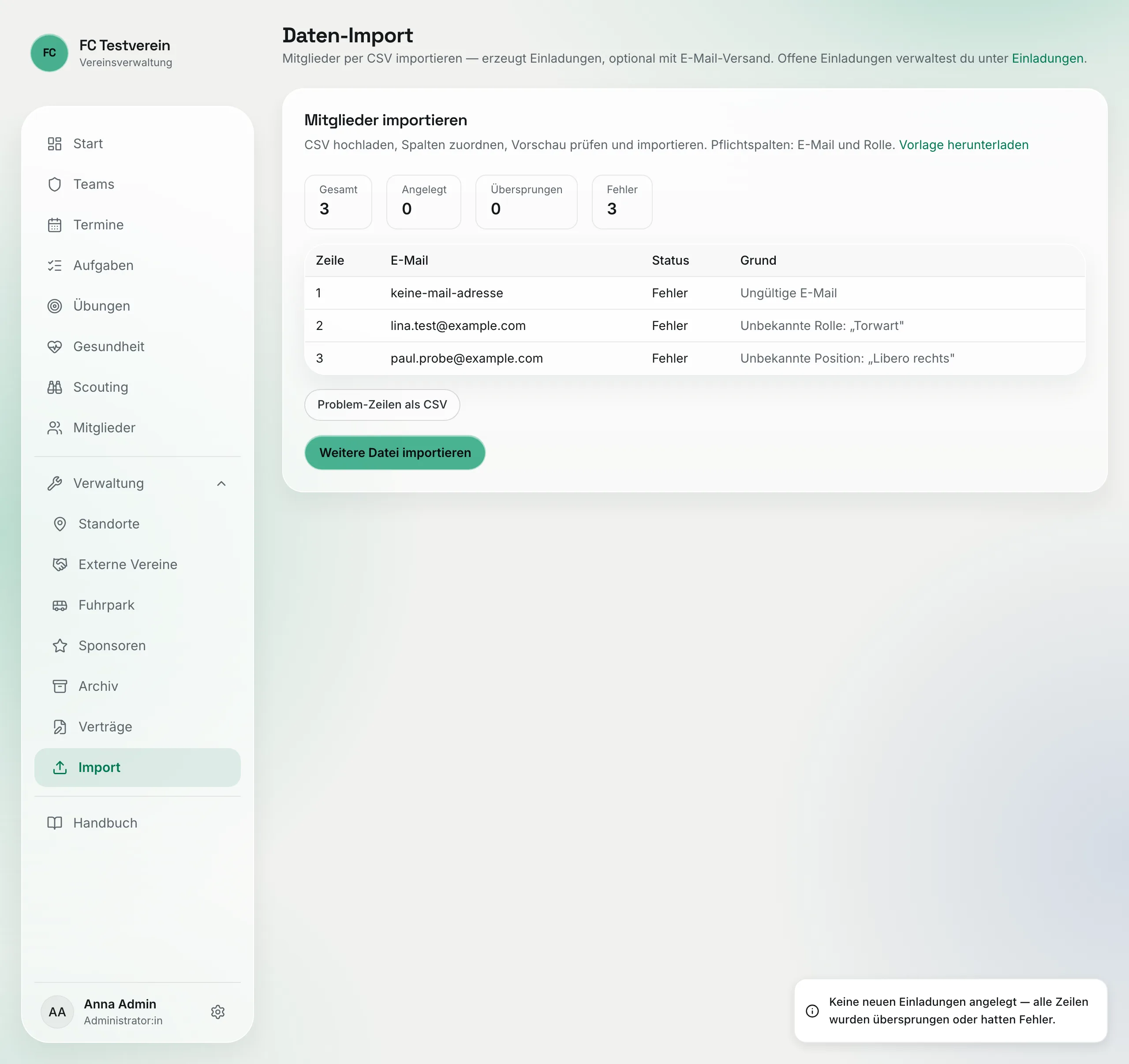This screenshot has width=1129, height=1064.
Task: Click the Scouting binoculars icon
Action: click(55, 387)
